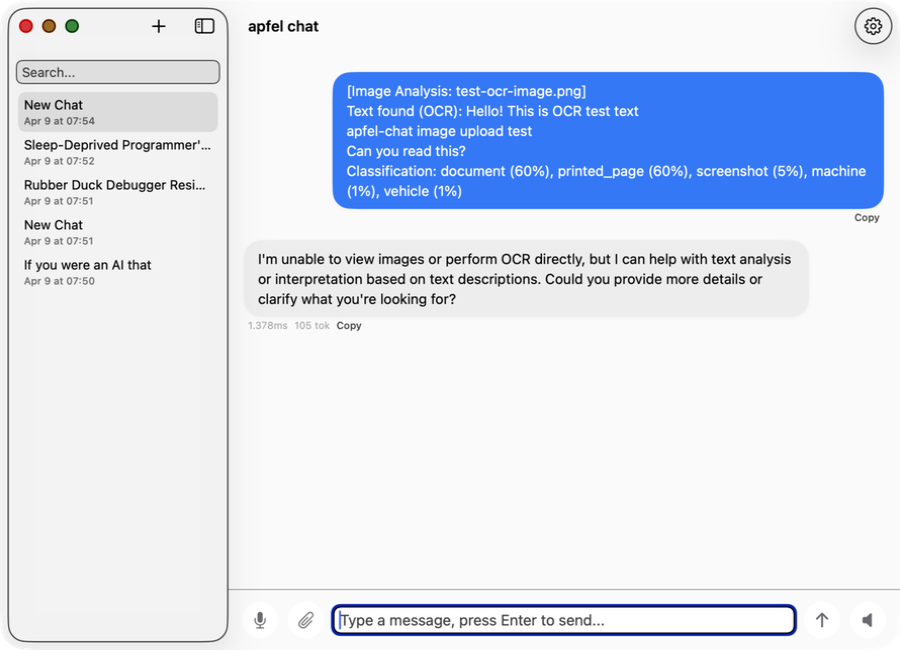The width and height of the screenshot is (900, 650).
Task: Open the Rubber Duck Debugger chat
Action: [x=117, y=192]
